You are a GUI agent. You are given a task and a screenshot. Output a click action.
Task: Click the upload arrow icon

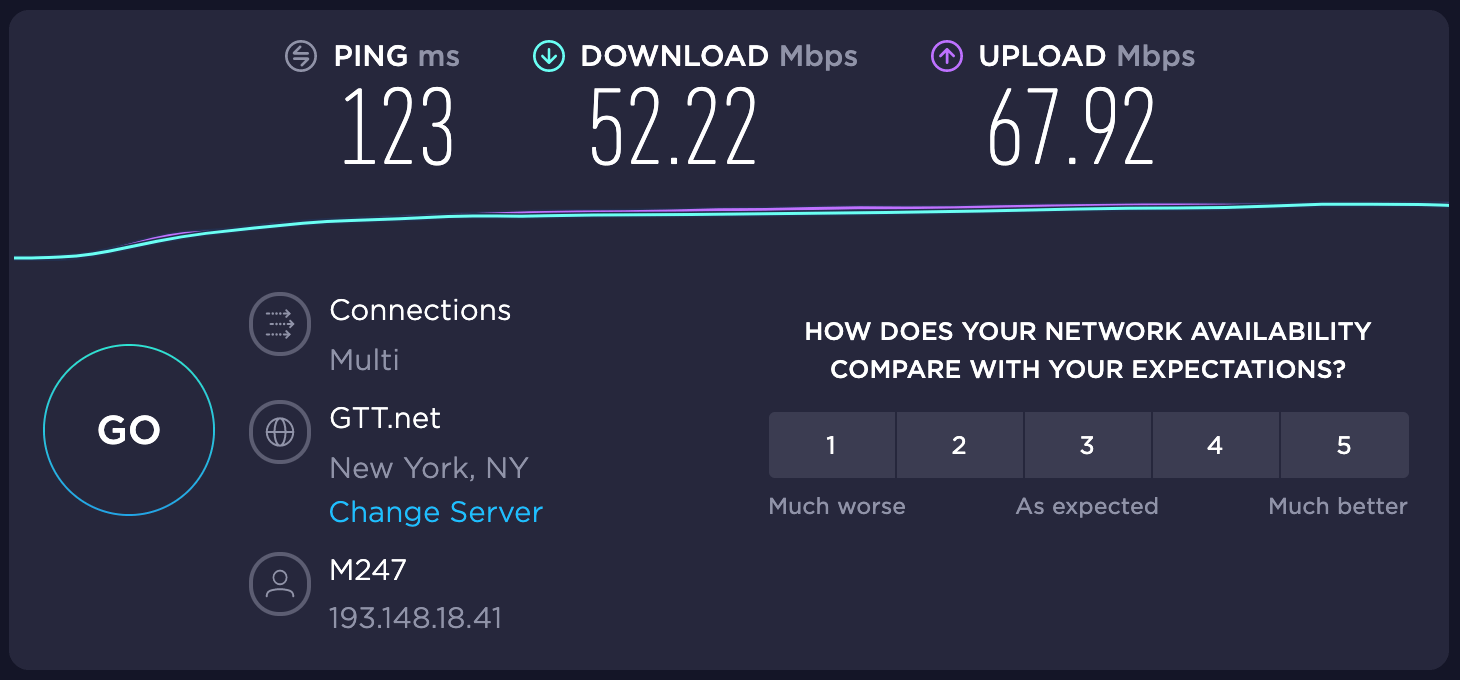coord(946,56)
